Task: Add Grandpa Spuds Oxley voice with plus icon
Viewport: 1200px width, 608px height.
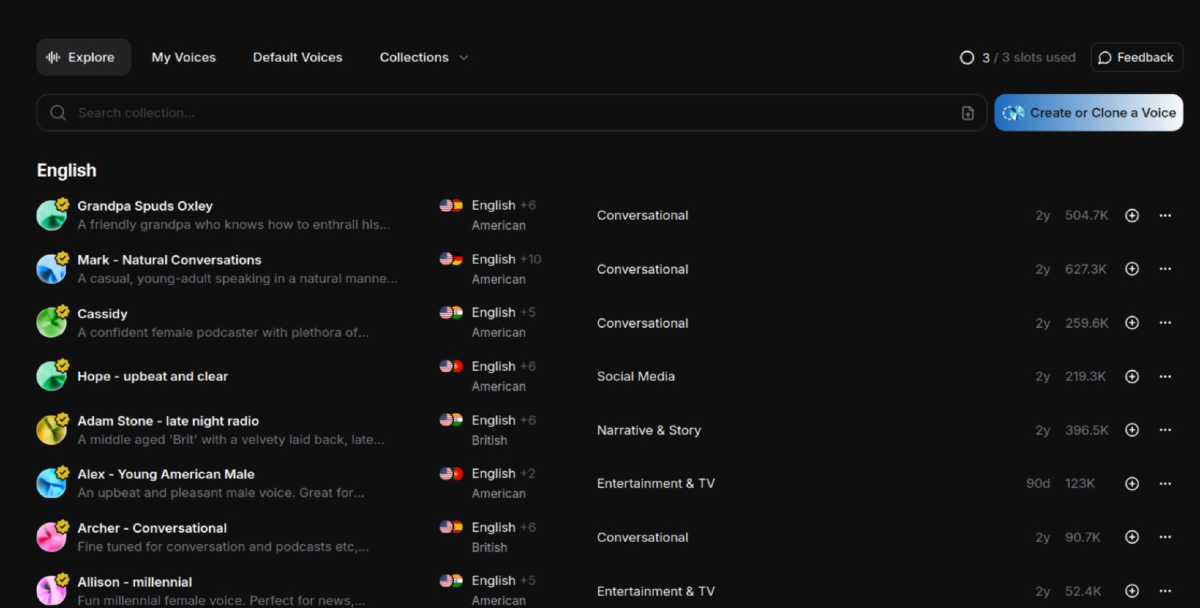Action: click(x=1132, y=215)
